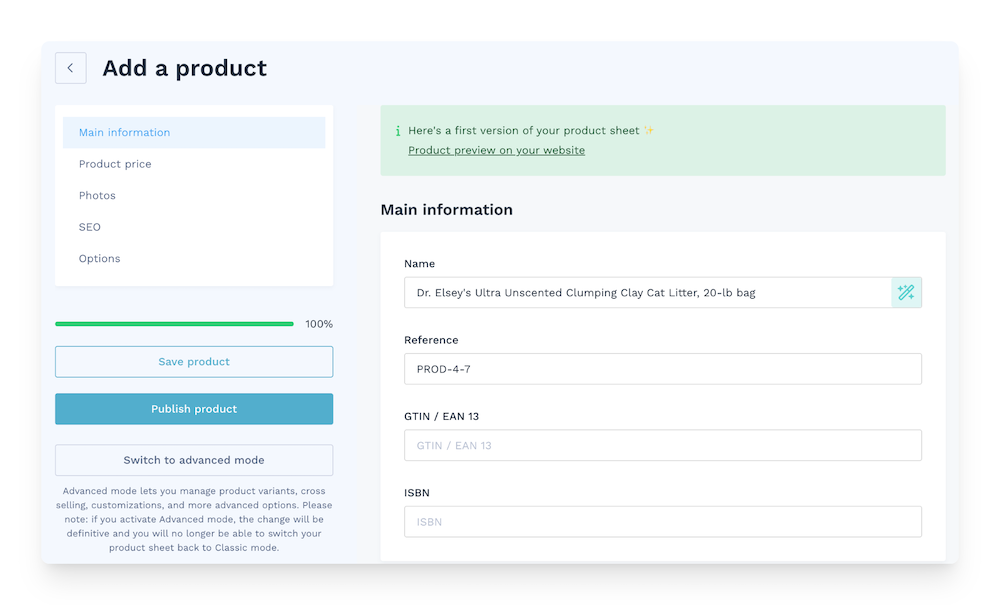
Task: Focus the ISBN input field
Action: 663,521
